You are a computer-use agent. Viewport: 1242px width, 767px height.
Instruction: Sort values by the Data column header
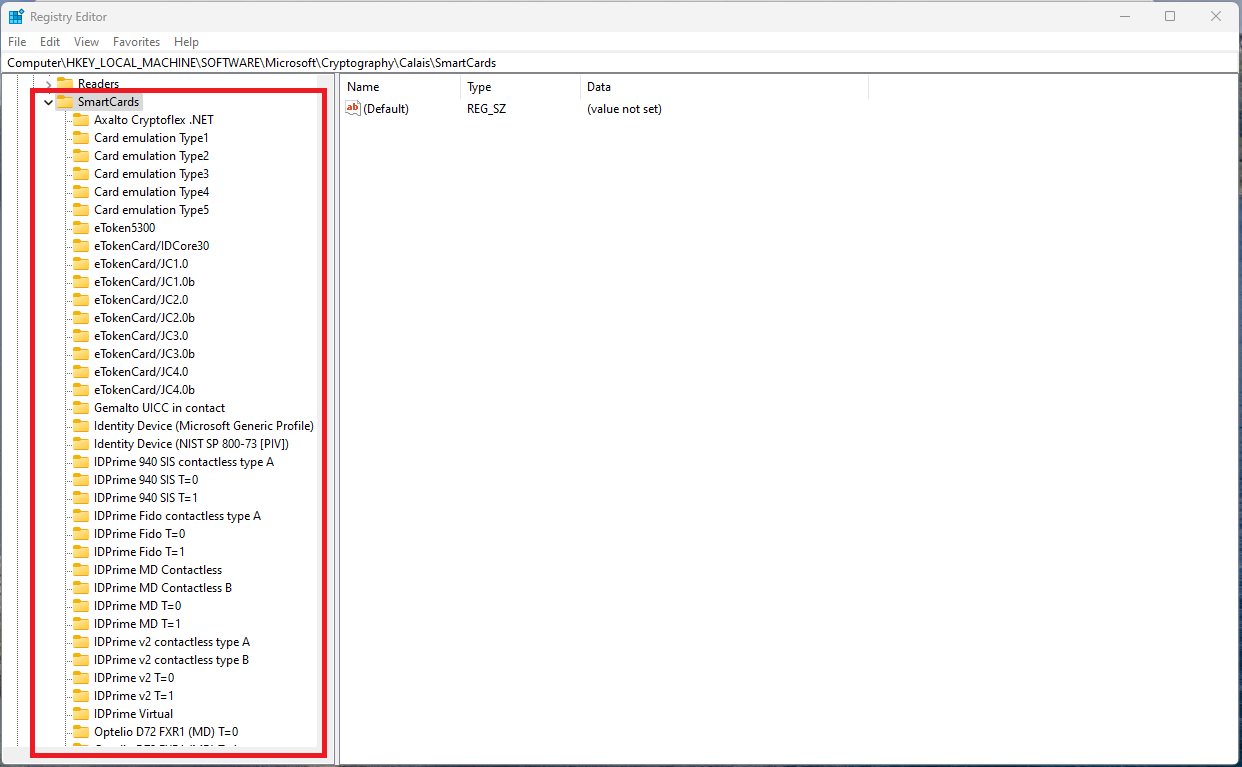tap(724, 87)
